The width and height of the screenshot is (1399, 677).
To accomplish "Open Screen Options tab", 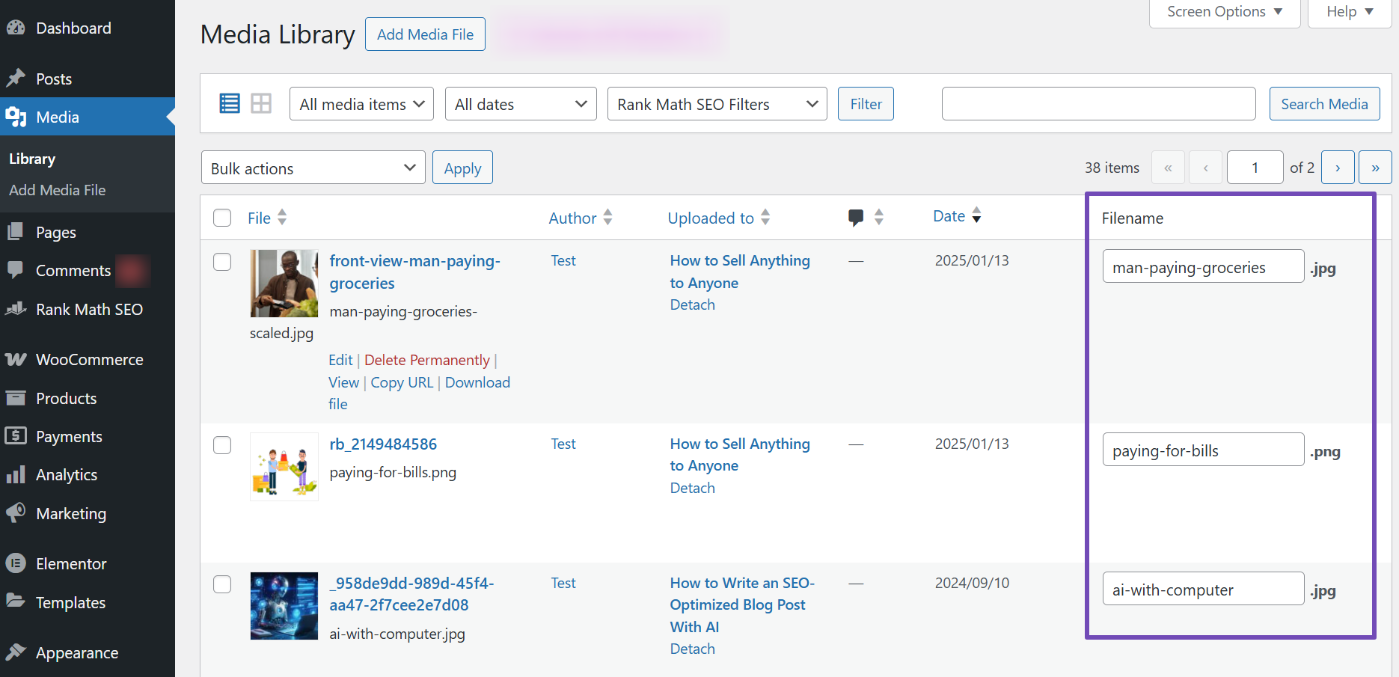I will click(x=1226, y=12).
